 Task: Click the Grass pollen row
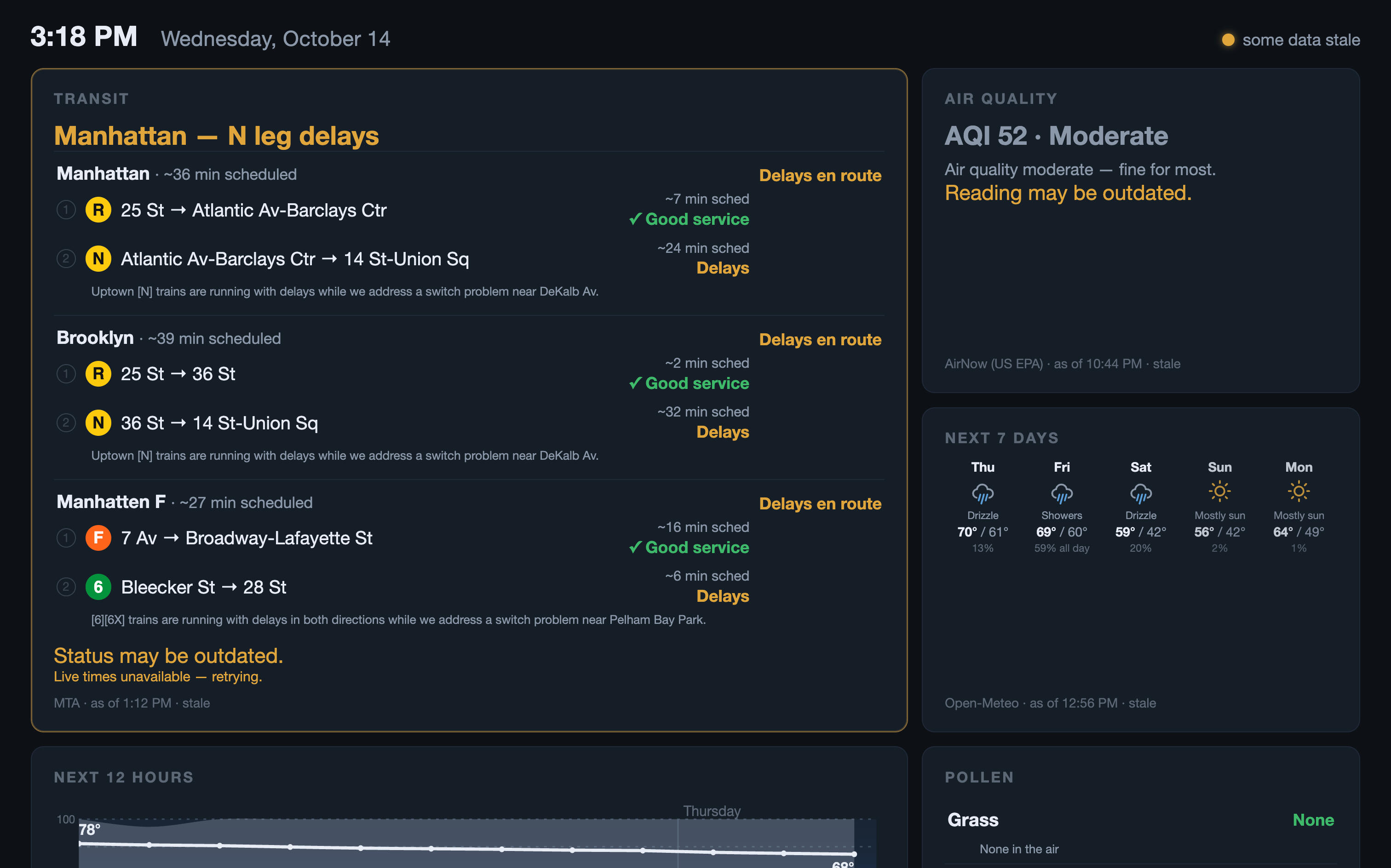click(1141, 832)
